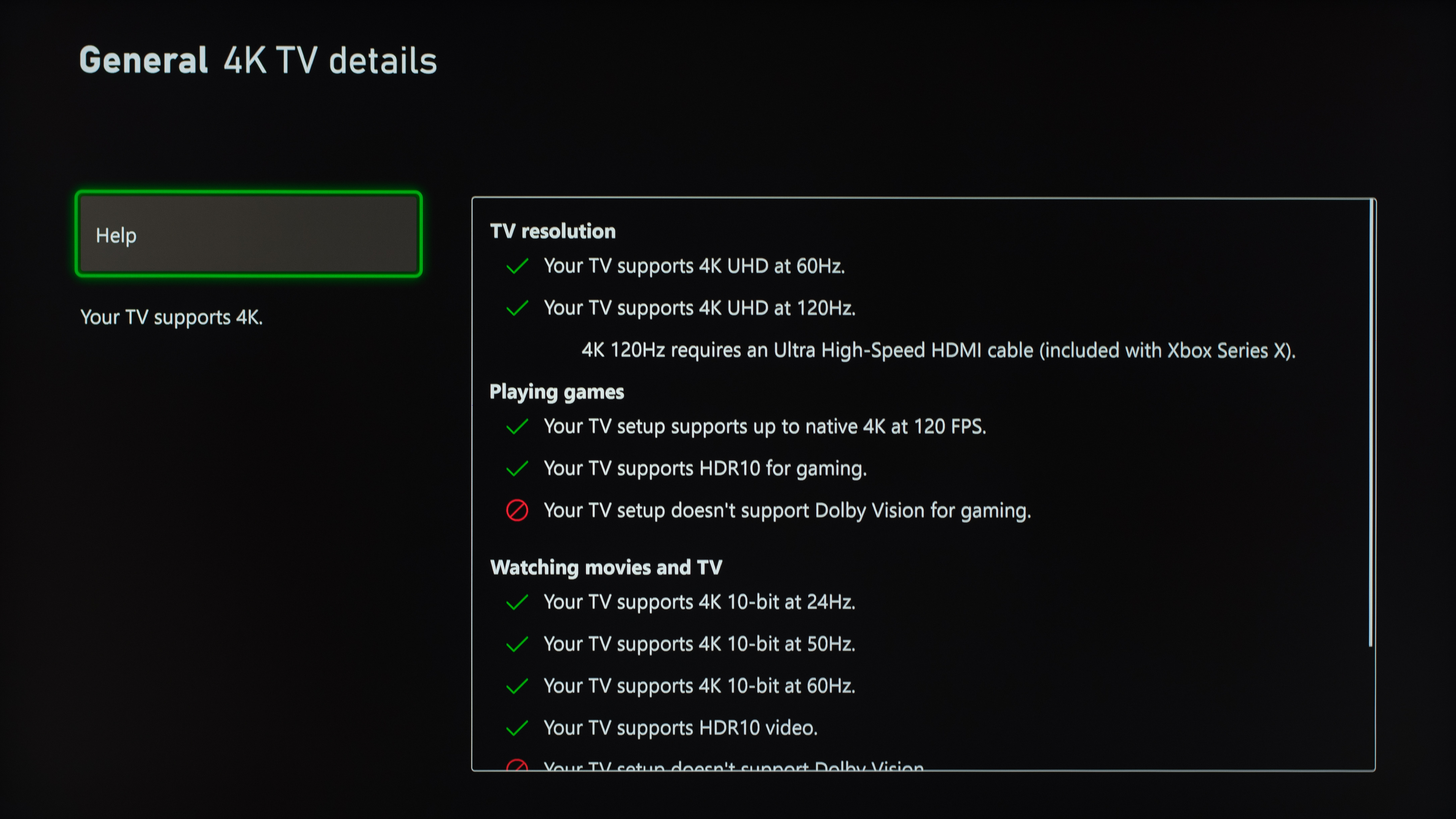Click the Ultra High-Speed HDMI cable note

click(938, 350)
